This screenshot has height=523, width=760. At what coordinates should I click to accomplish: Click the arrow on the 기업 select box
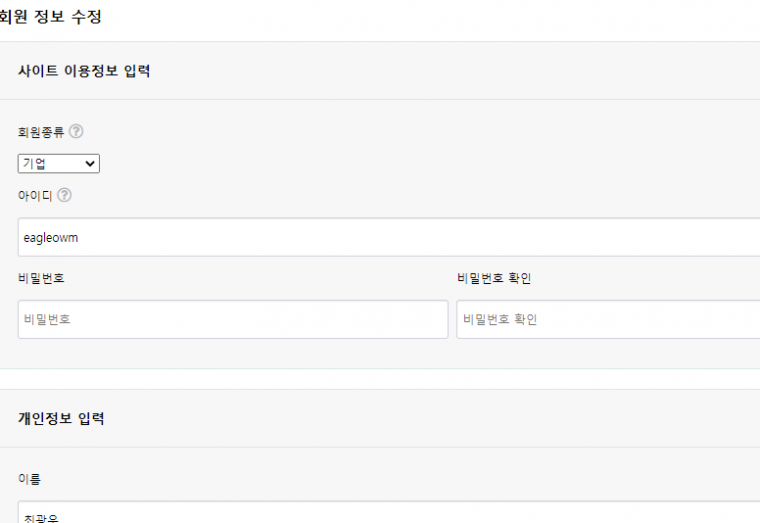91,164
